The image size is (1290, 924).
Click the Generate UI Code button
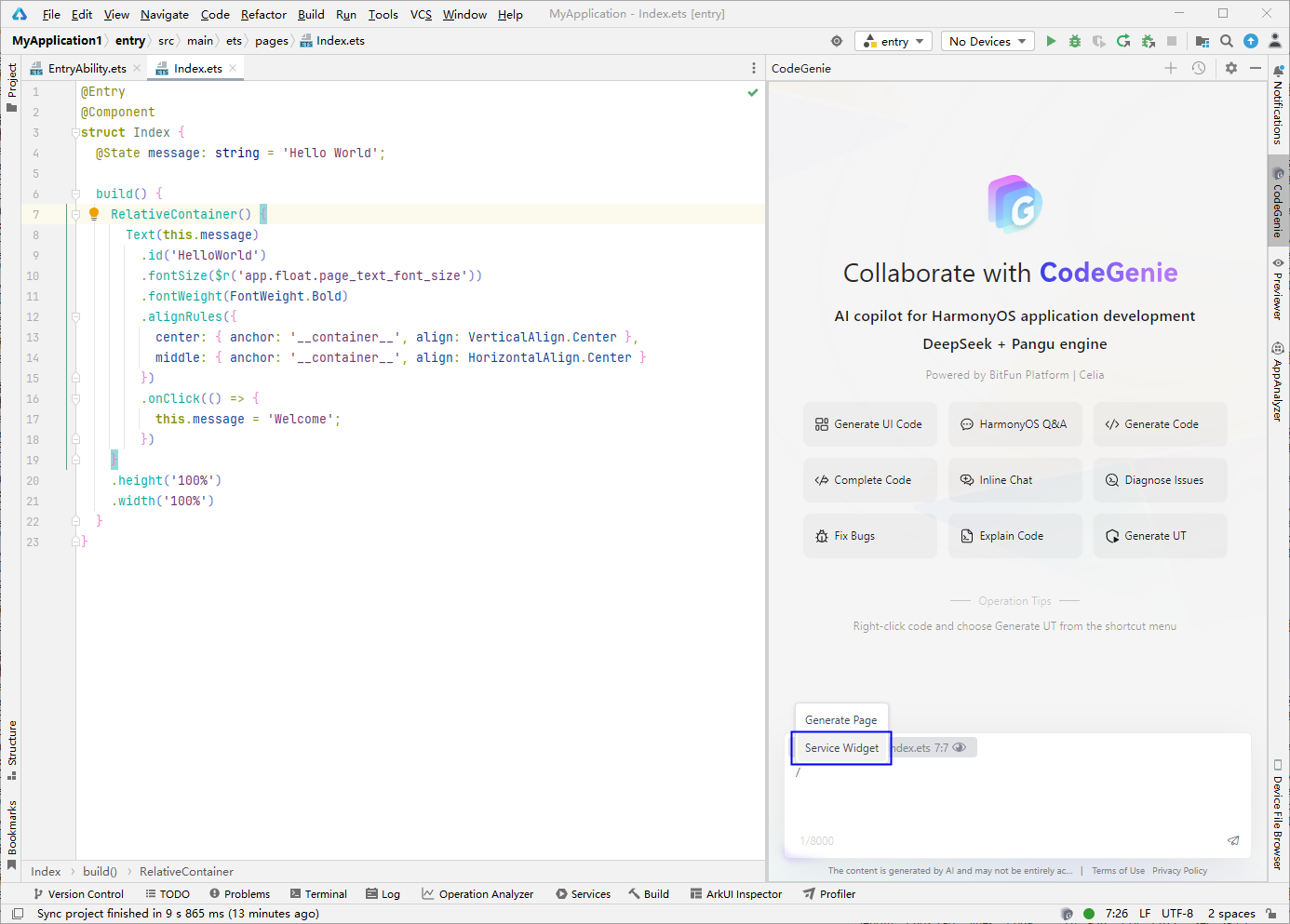pos(869,423)
